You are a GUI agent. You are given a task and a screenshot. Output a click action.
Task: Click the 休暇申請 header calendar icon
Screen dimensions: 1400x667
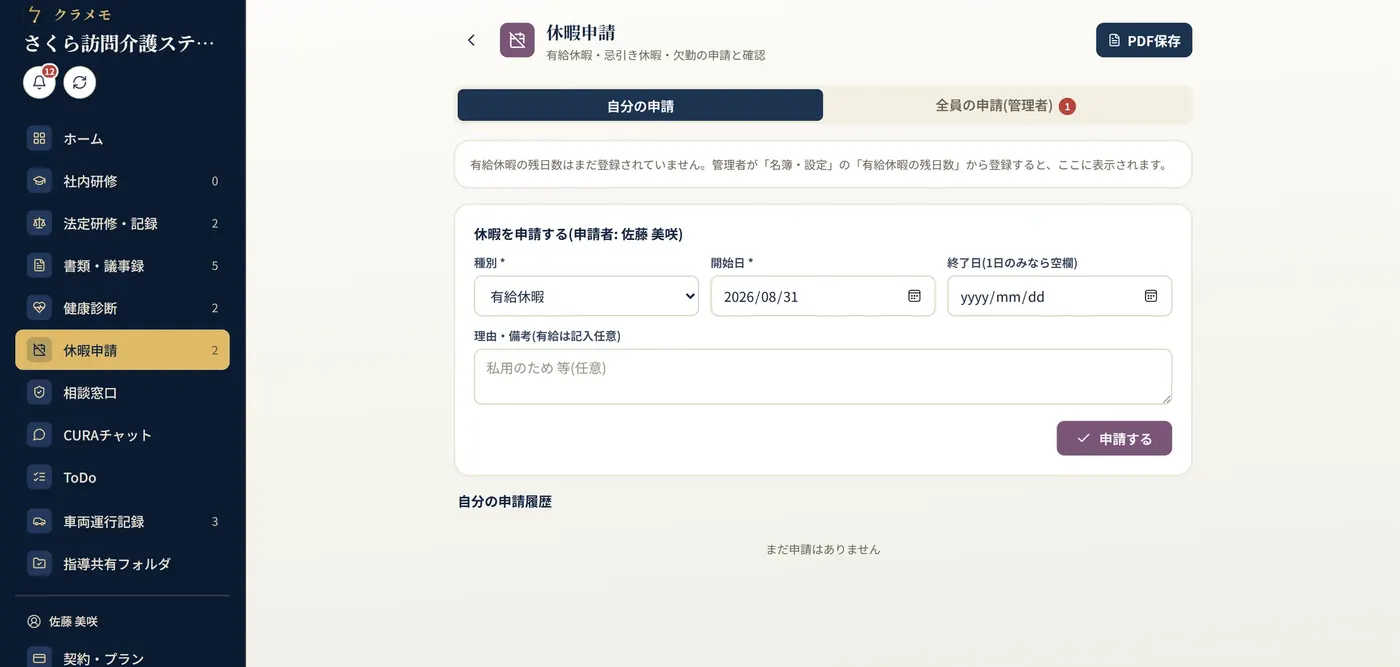[x=517, y=40]
